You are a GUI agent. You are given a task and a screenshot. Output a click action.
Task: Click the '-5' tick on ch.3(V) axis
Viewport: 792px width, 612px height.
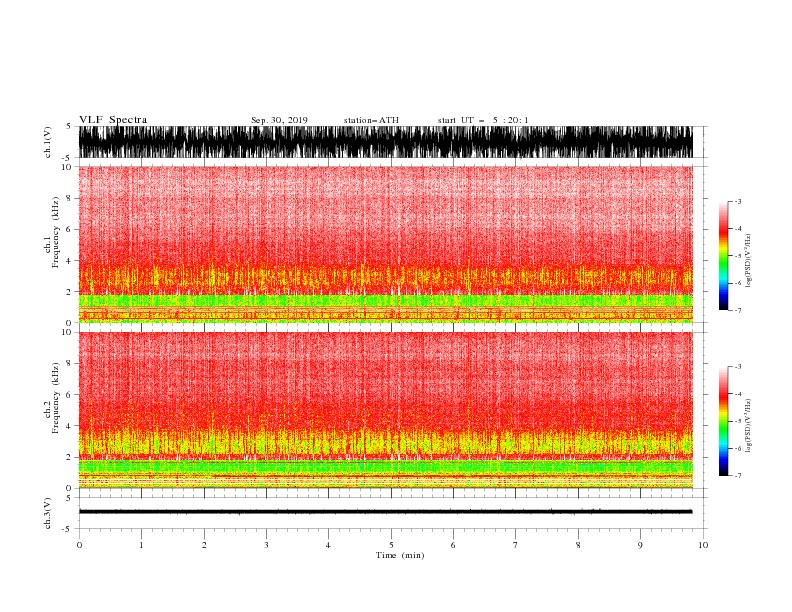[x=68, y=529]
